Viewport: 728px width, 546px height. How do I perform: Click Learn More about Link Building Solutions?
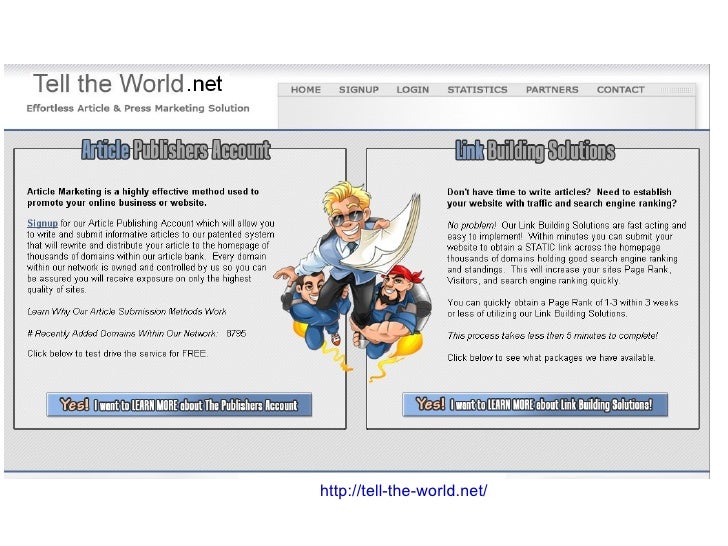tap(535, 404)
